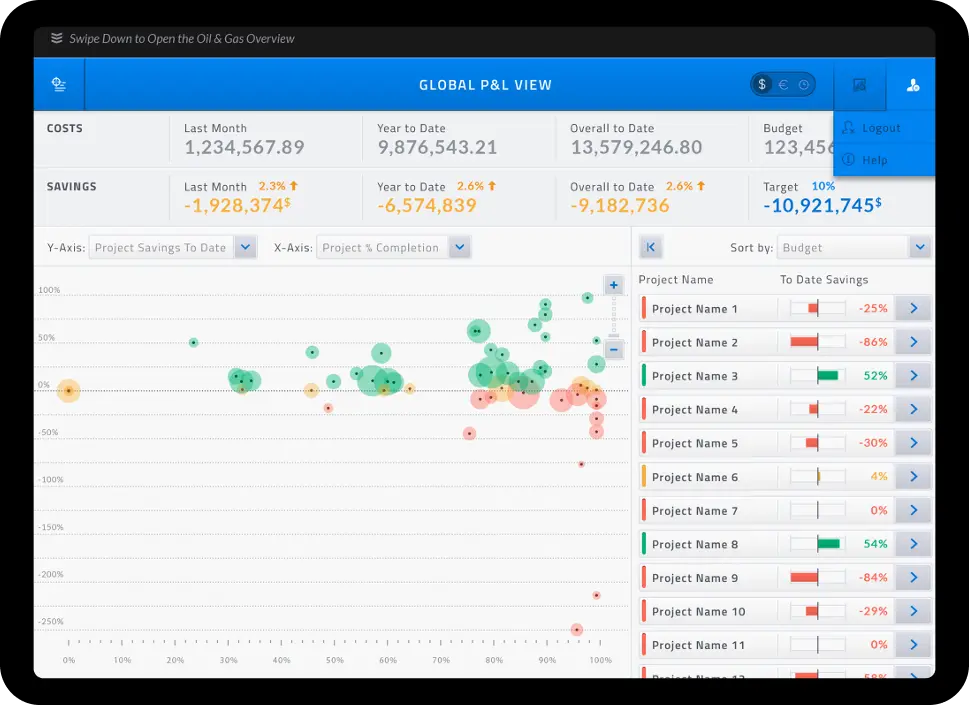Open the user account icon
The image size is (969, 705).
pos(912,85)
